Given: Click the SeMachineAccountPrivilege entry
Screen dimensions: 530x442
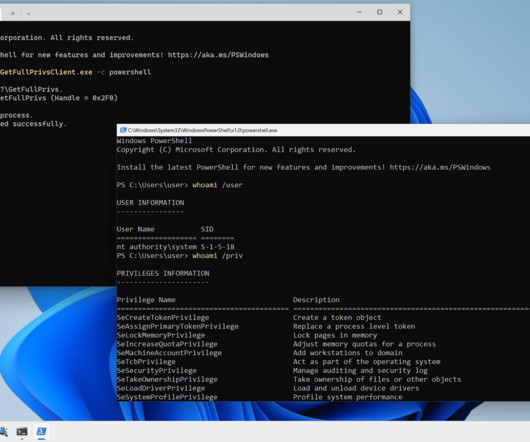Looking at the screenshot, I should [x=169, y=353].
